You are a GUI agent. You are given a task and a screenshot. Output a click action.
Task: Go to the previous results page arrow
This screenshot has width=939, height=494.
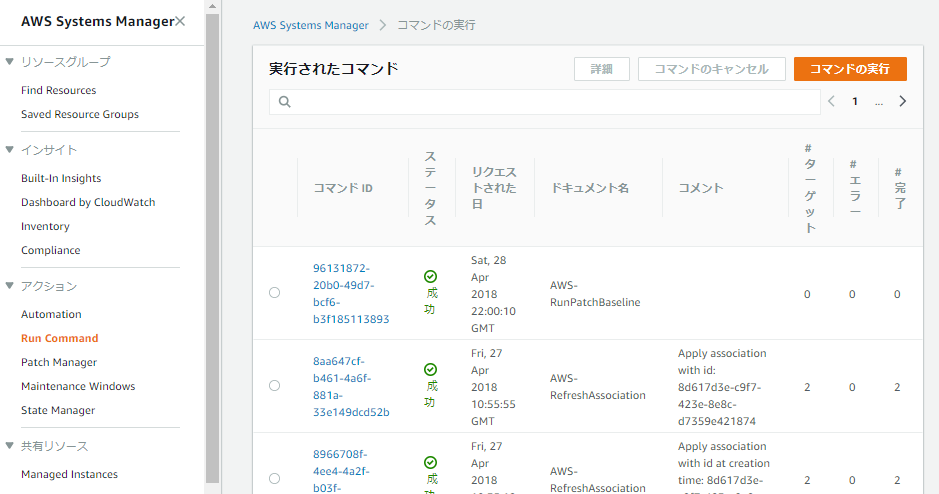coord(831,101)
